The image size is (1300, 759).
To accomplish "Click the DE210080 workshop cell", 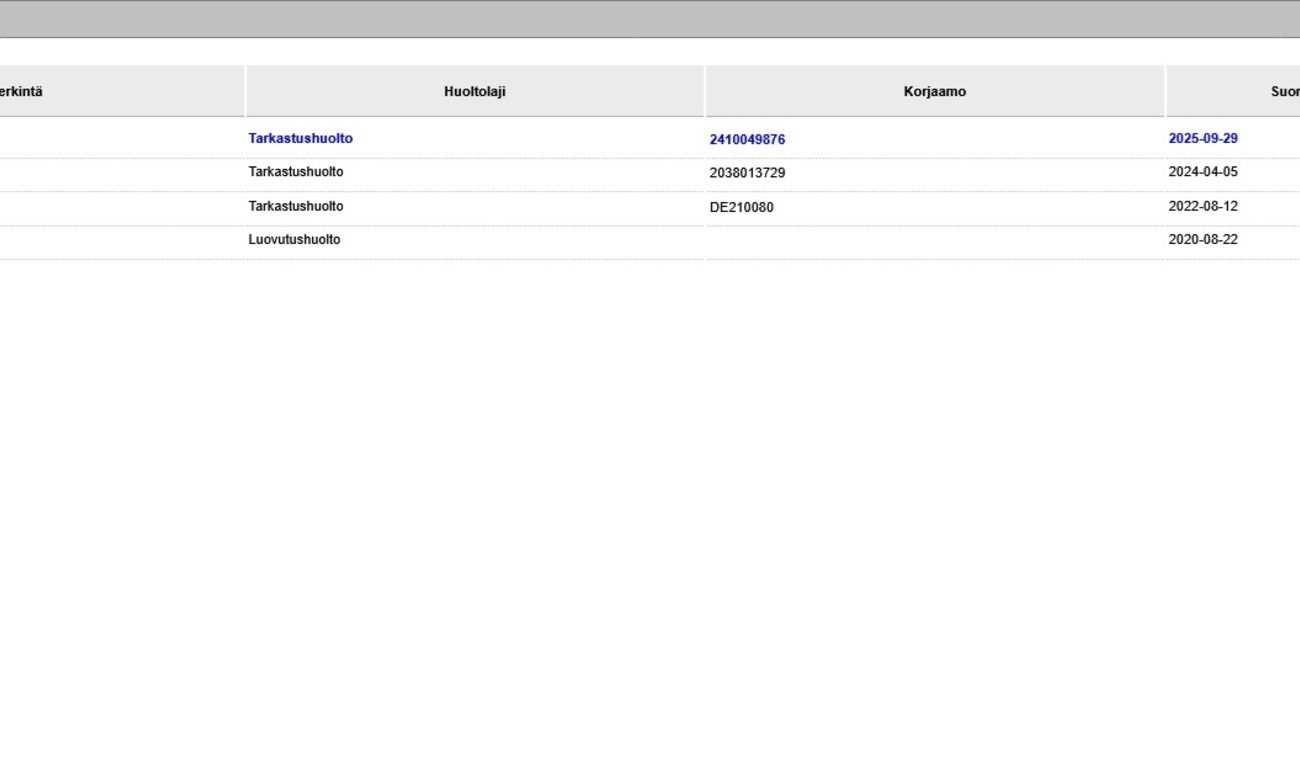I will tap(741, 207).
